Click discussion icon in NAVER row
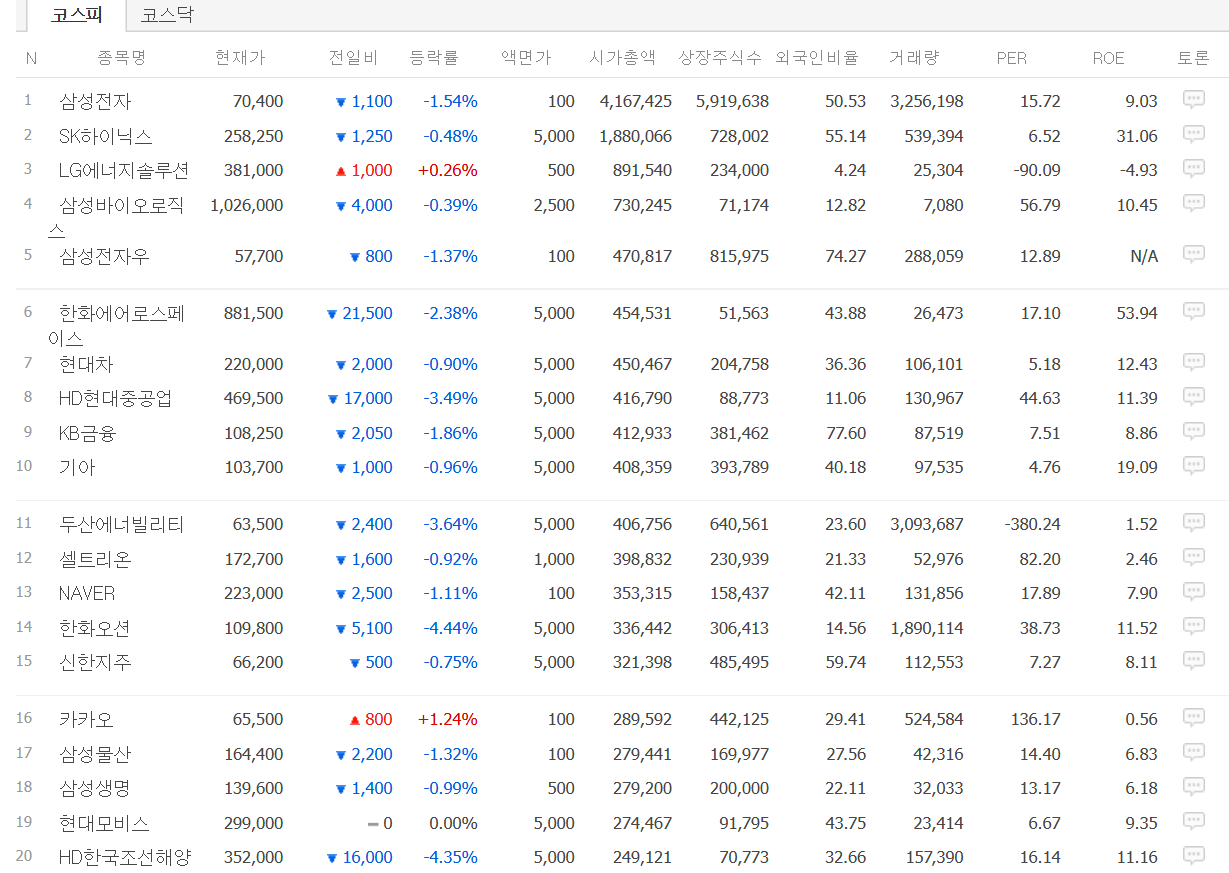 1193,592
